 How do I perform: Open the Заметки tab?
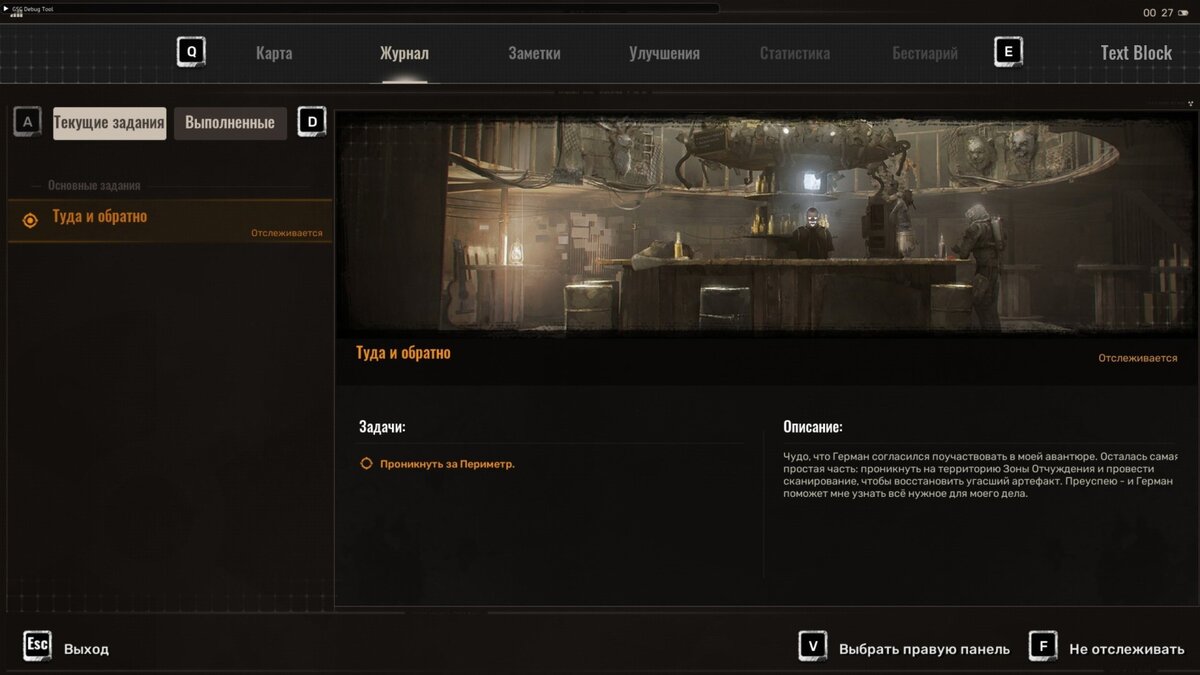pyautogui.click(x=534, y=54)
